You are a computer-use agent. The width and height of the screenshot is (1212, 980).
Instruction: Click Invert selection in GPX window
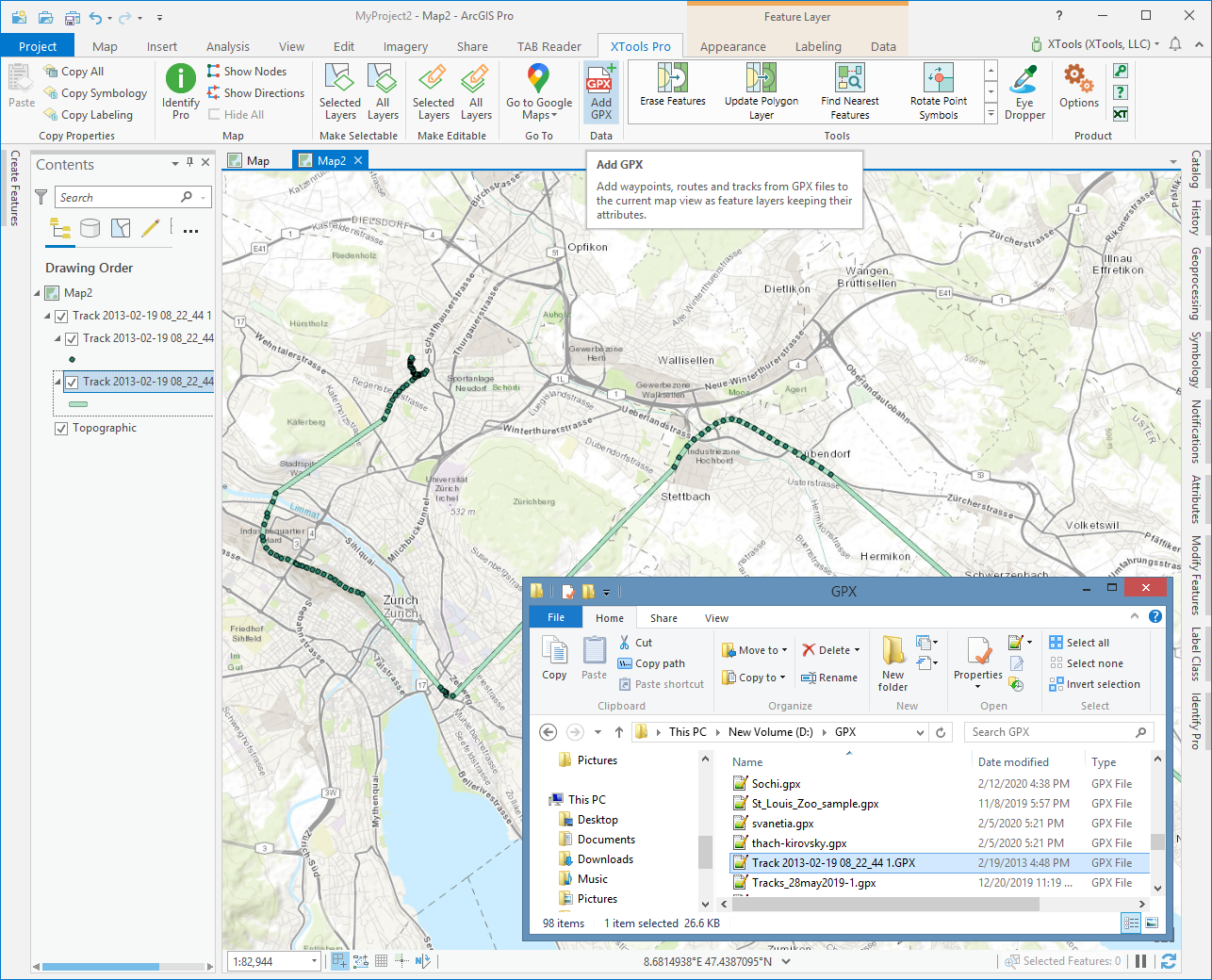coord(1094,684)
